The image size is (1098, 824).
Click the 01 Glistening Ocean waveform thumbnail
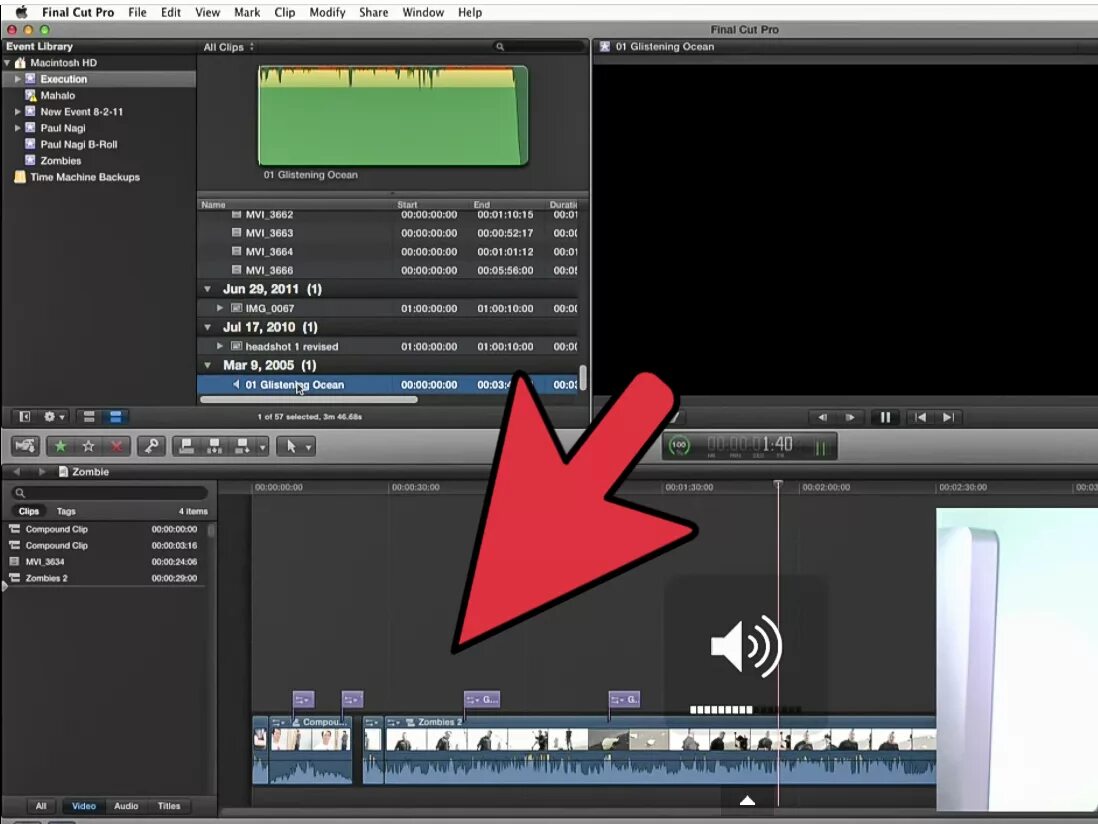tap(393, 116)
